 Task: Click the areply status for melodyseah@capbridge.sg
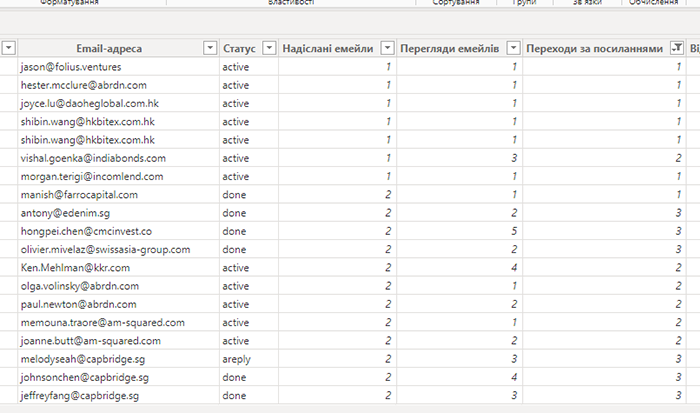pyautogui.click(x=249, y=359)
